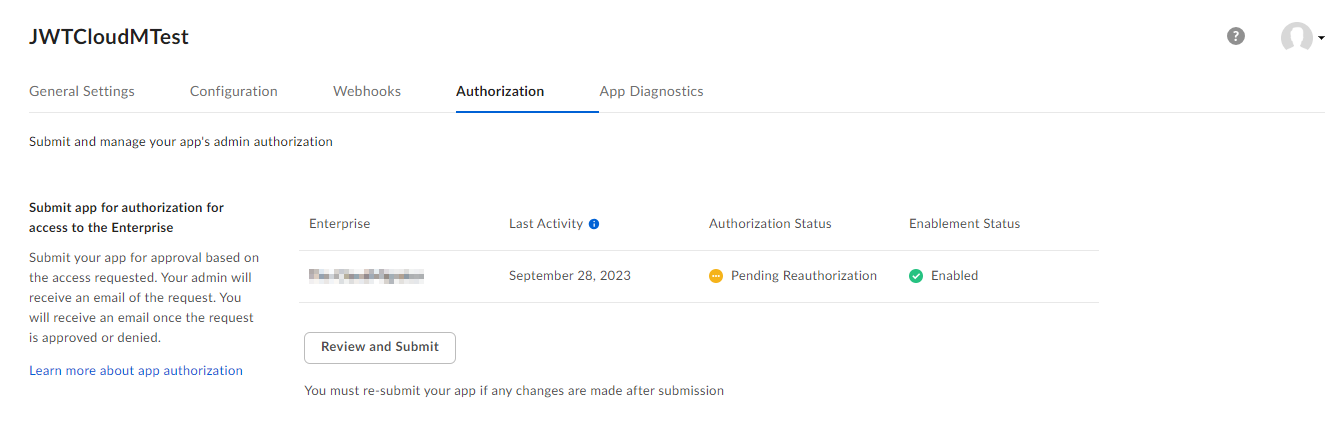Viewport: 1342px width, 447px height.
Task: Select the Authorization tab
Action: click(500, 91)
